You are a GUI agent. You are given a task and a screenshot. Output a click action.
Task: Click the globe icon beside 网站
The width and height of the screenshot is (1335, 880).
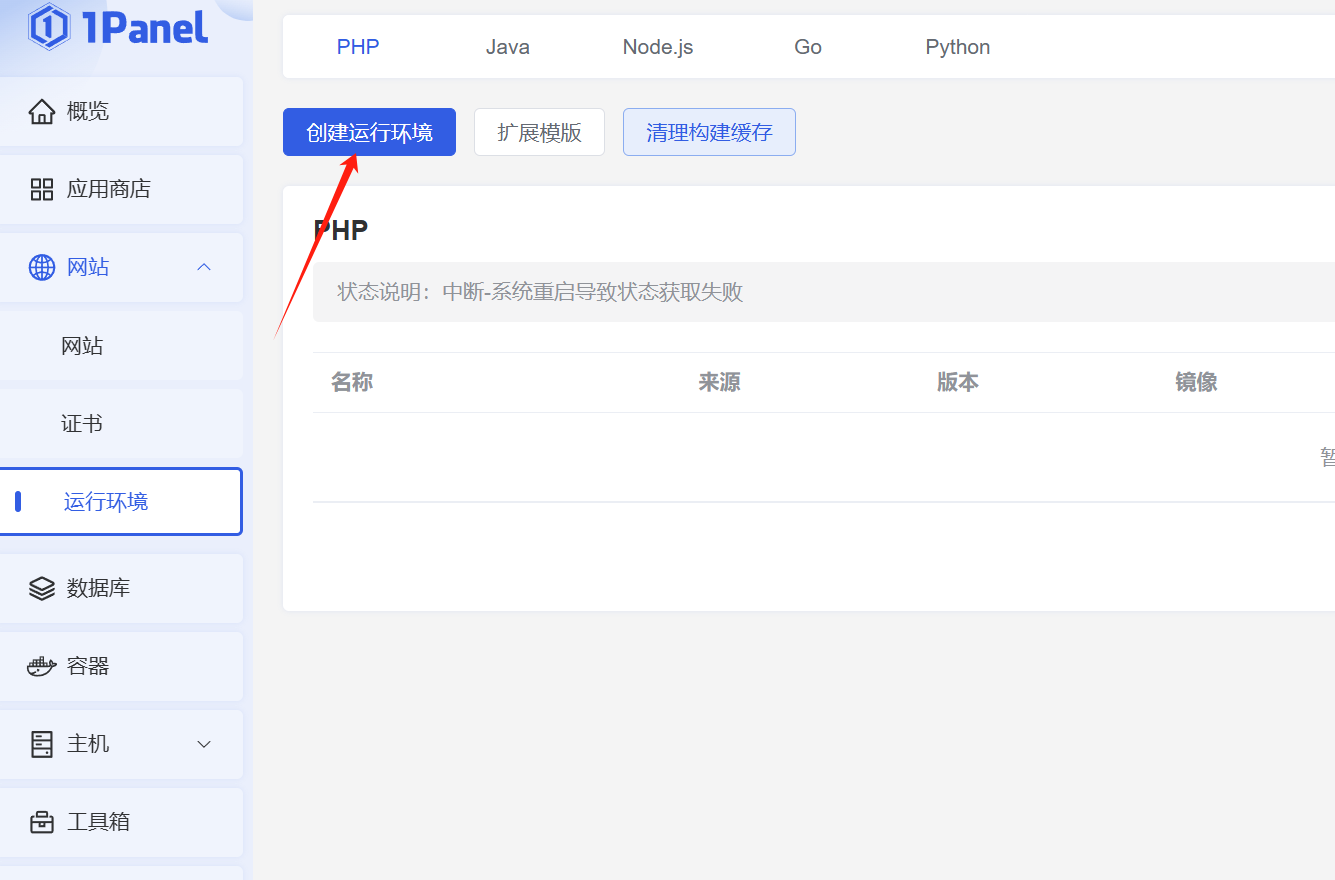point(42,267)
